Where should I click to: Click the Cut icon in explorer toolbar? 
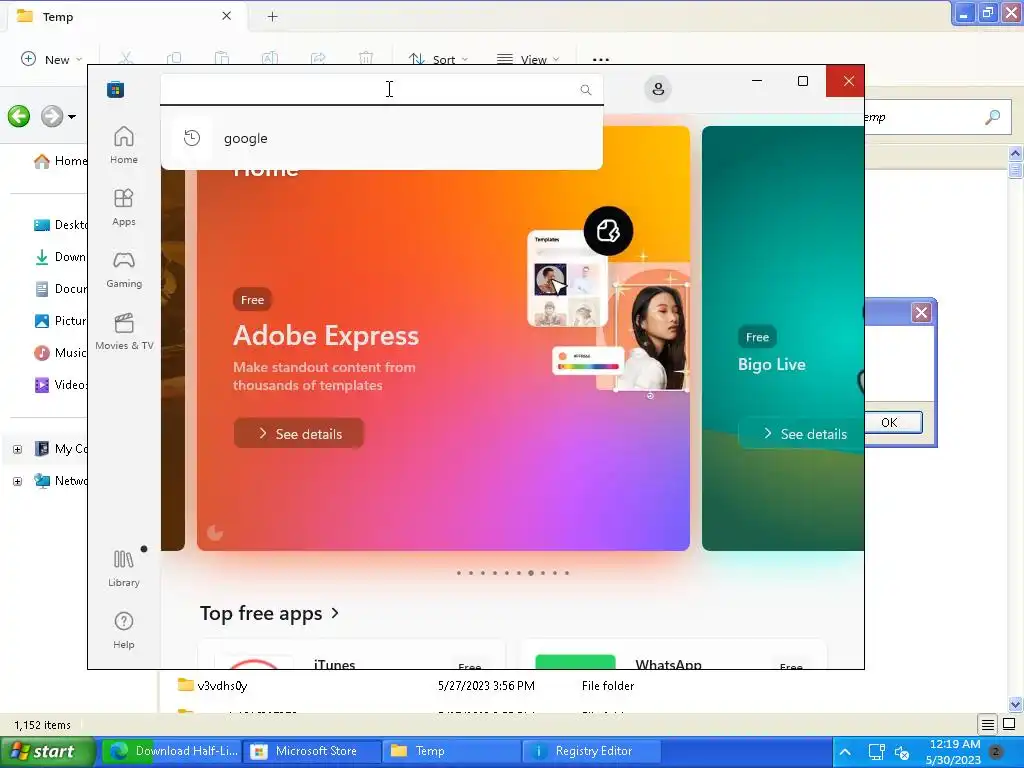pyautogui.click(x=126, y=57)
